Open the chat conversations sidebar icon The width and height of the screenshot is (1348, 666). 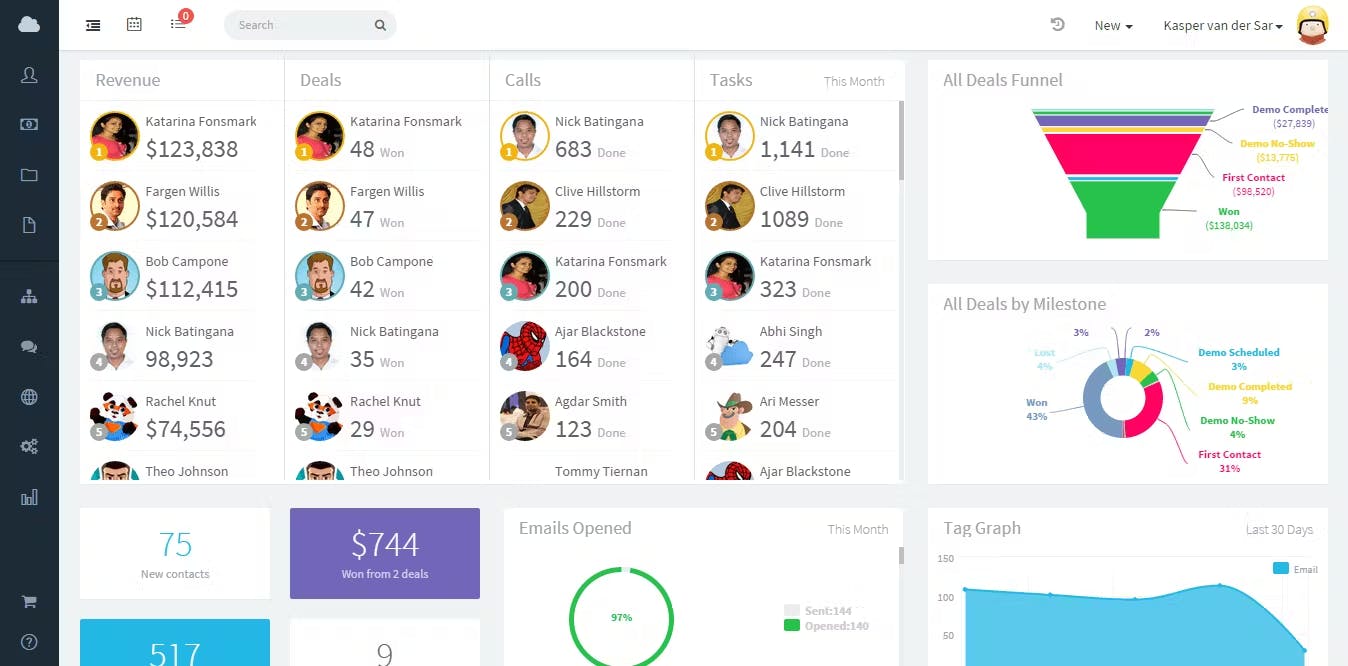coord(29,347)
